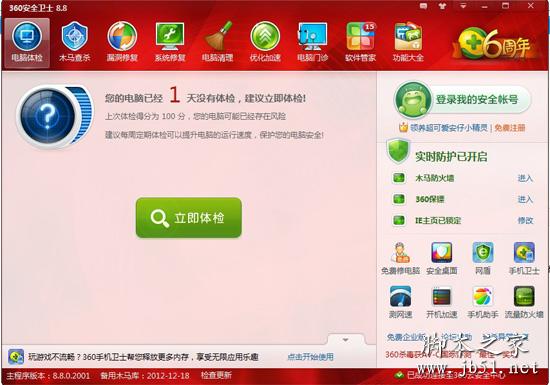Screen dimensions: 550x385
Task: Click the IE主页已锁定 green status icon
Action: pos(398,220)
